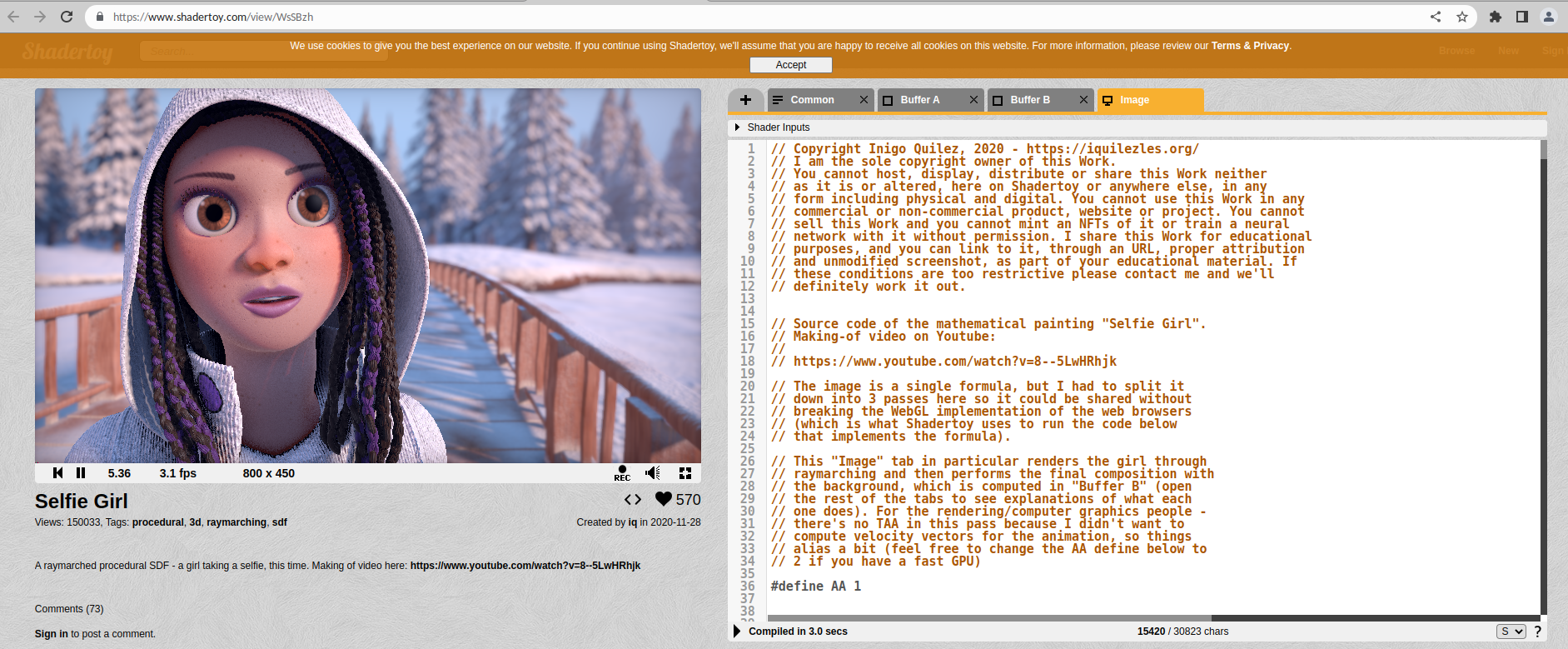The image size is (1568, 649).
Task: Click the #define AA 1 code line
Action: [816, 587]
